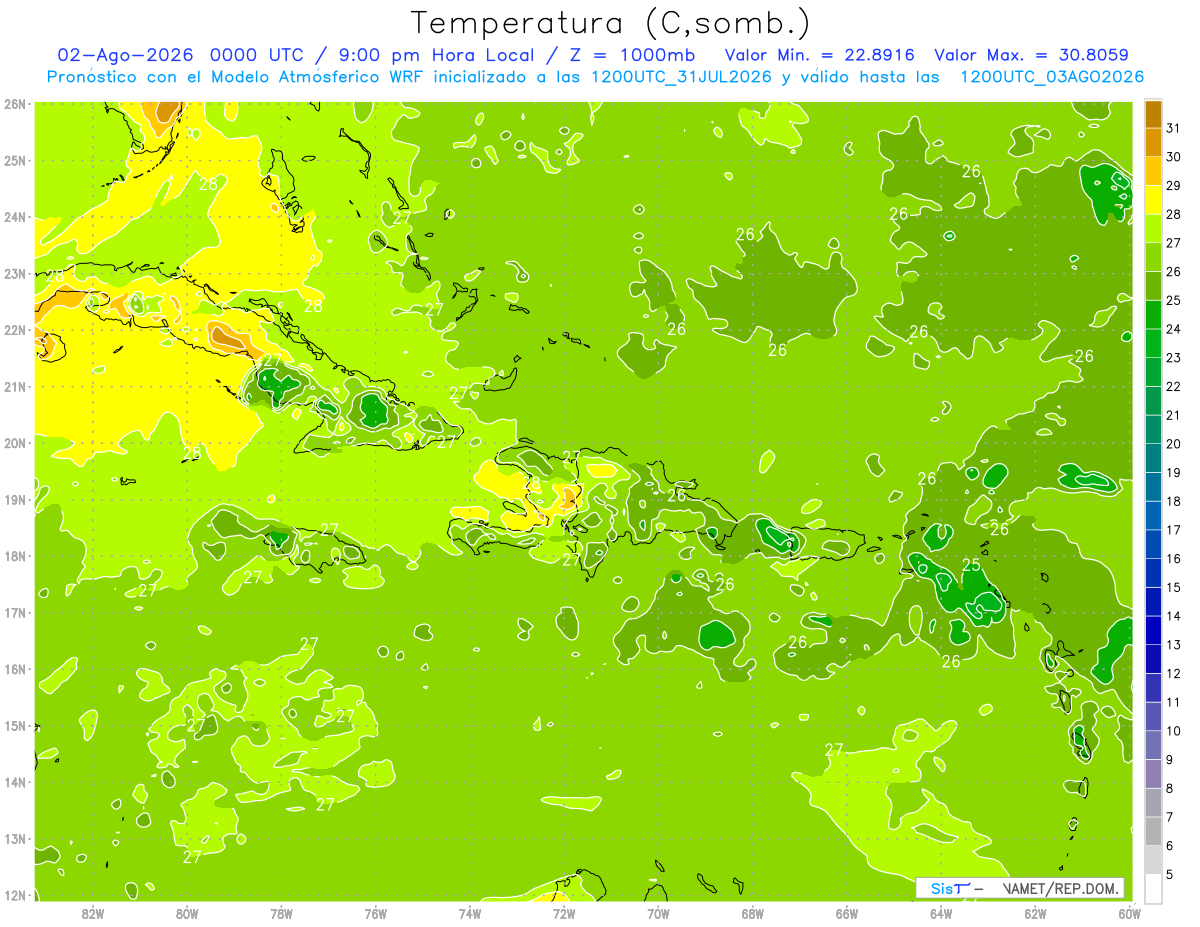
Task: Pick the orange swatch between 30 and 31
Action: pyautogui.click(x=1153, y=142)
